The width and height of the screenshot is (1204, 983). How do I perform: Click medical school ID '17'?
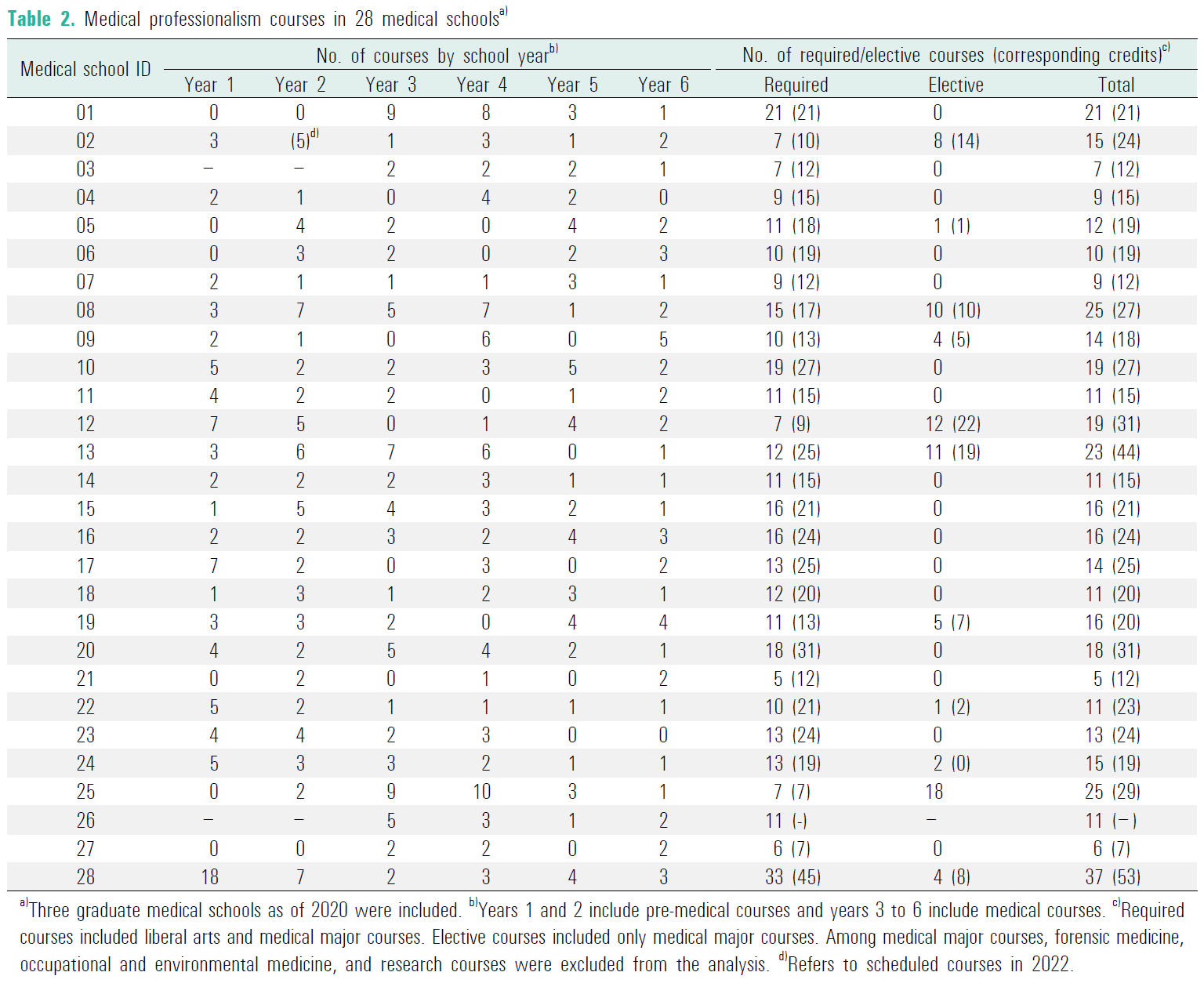pyautogui.click(x=85, y=566)
